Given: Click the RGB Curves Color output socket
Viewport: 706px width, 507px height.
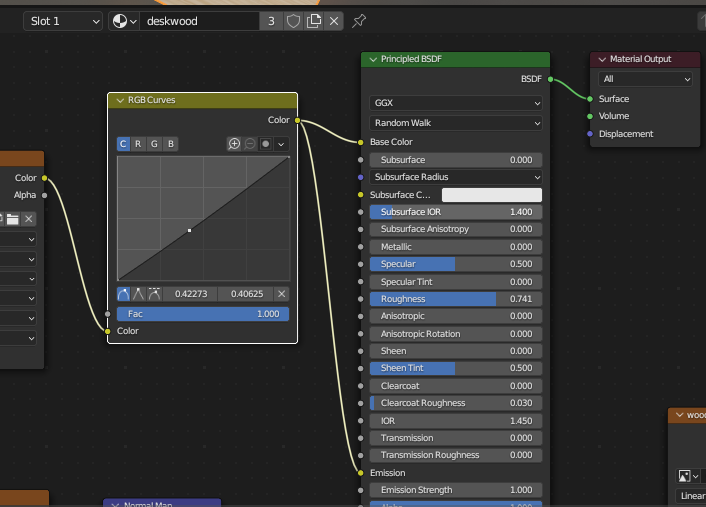Looking at the screenshot, I should point(297,120).
